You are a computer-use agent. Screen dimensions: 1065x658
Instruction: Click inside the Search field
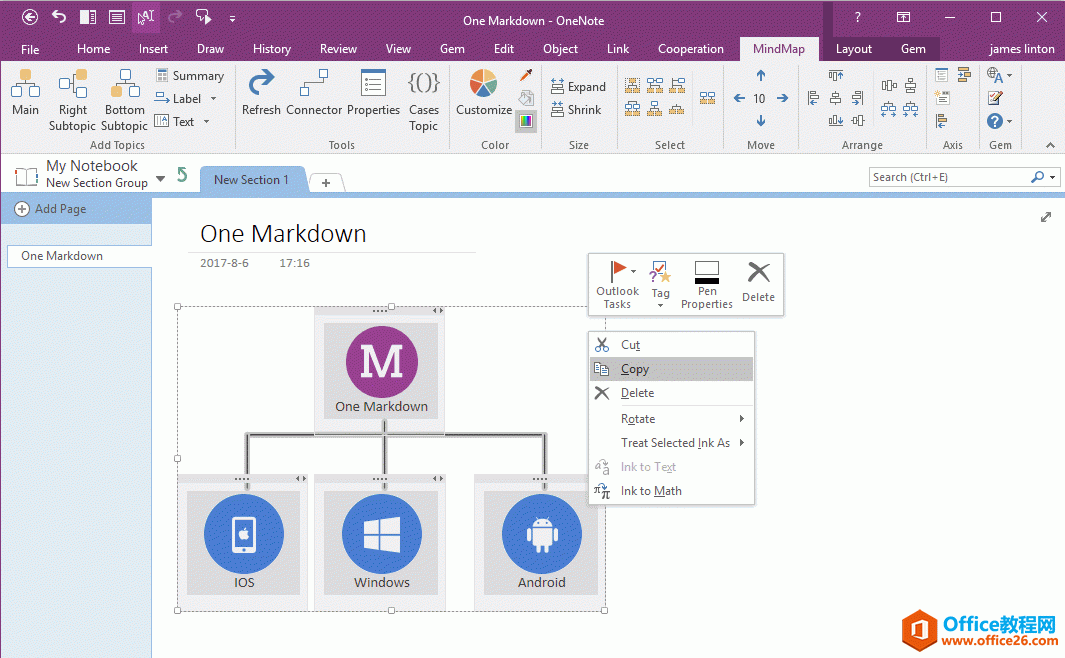point(950,176)
